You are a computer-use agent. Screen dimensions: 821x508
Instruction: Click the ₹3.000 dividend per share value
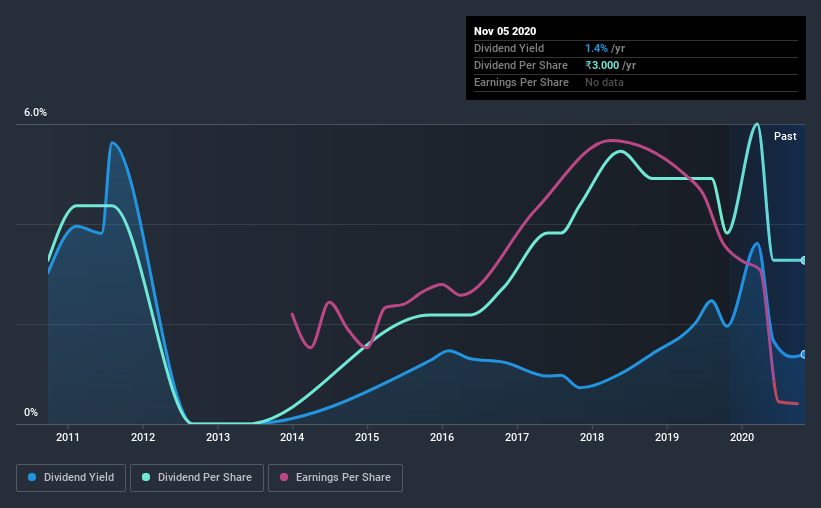pyautogui.click(x=602, y=65)
